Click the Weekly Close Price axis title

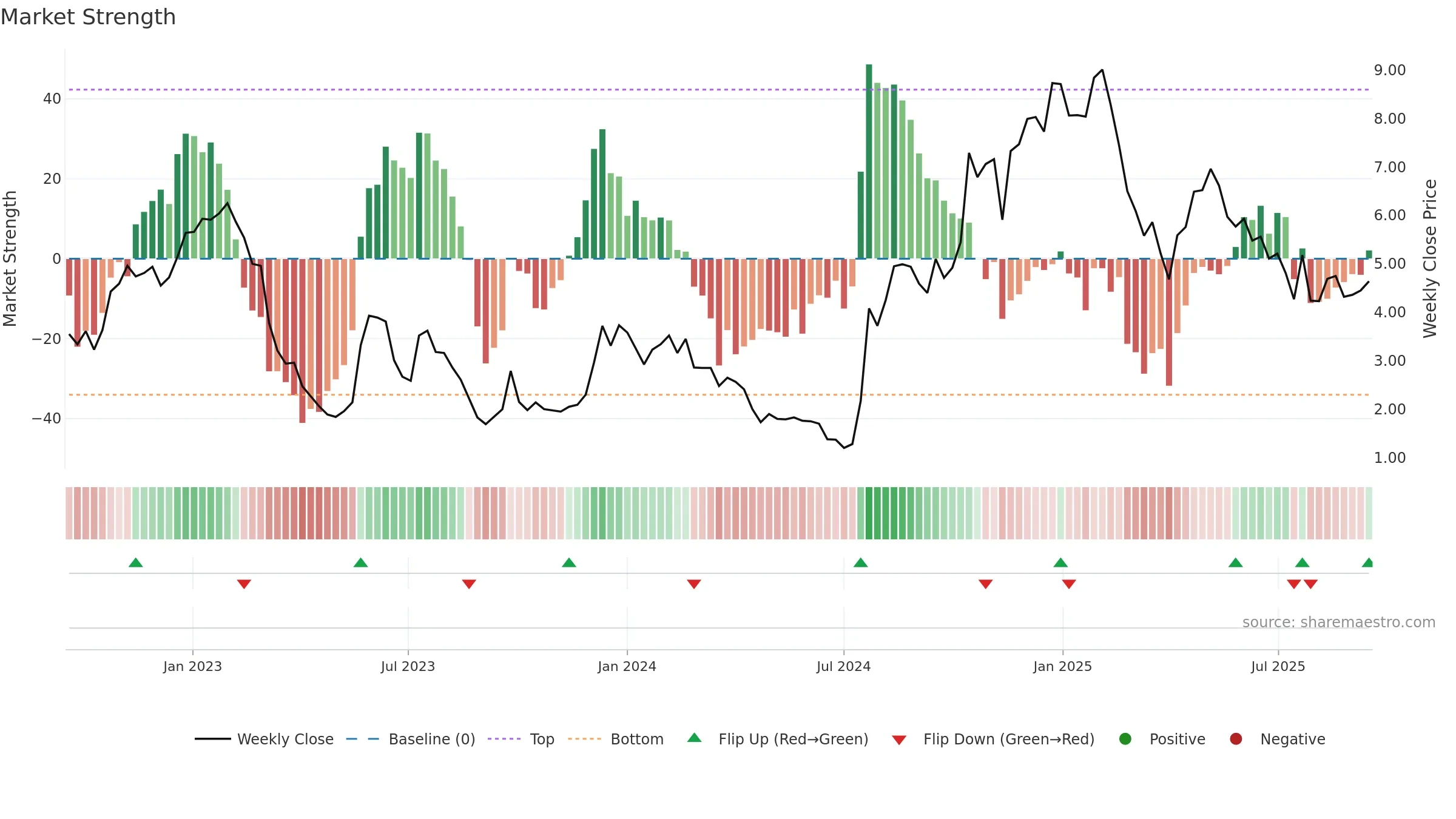1430,258
